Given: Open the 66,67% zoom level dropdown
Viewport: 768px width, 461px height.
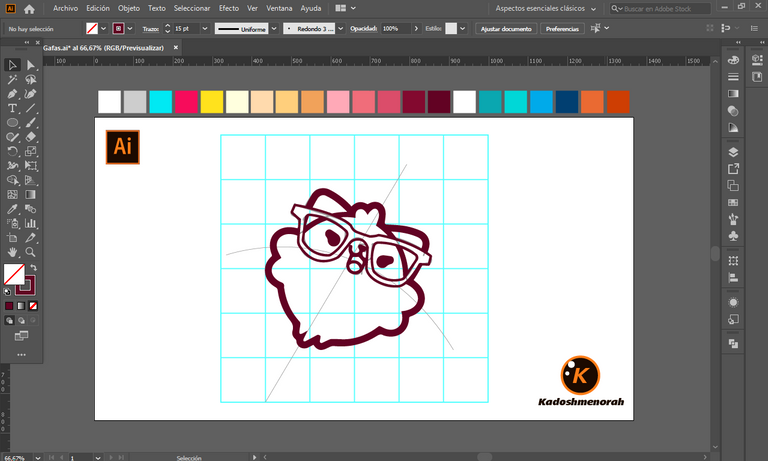Looking at the screenshot, I should [x=38, y=458].
